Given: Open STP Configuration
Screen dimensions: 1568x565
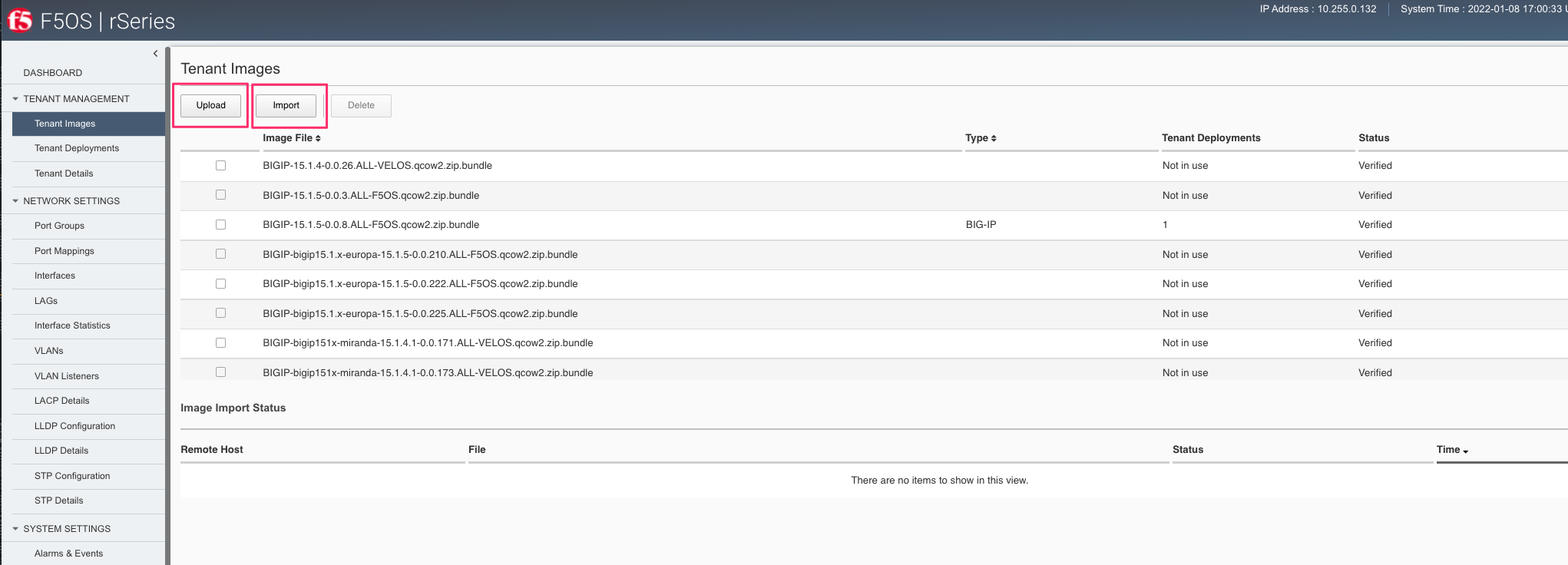Looking at the screenshot, I should pyautogui.click(x=72, y=476).
